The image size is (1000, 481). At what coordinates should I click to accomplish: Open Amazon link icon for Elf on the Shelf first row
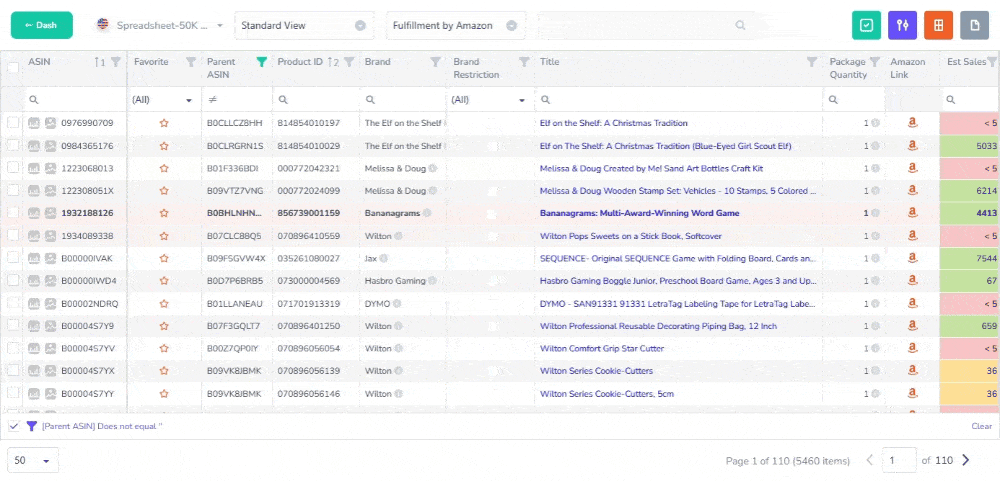click(912, 123)
